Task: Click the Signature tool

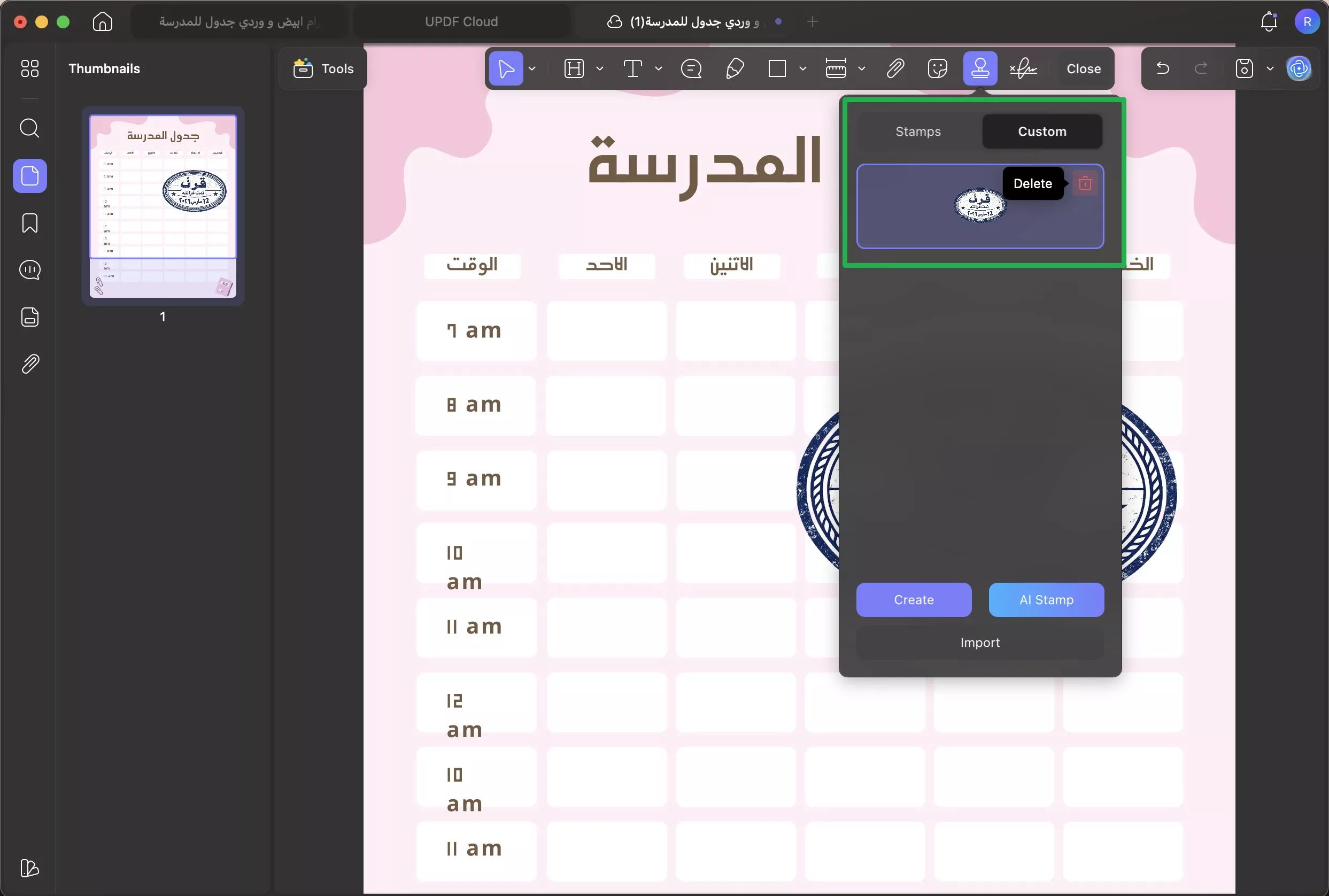Action: 1024,68
